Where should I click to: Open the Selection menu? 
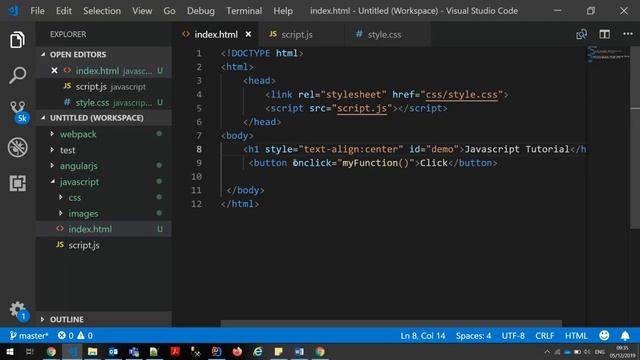click(102, 11)
